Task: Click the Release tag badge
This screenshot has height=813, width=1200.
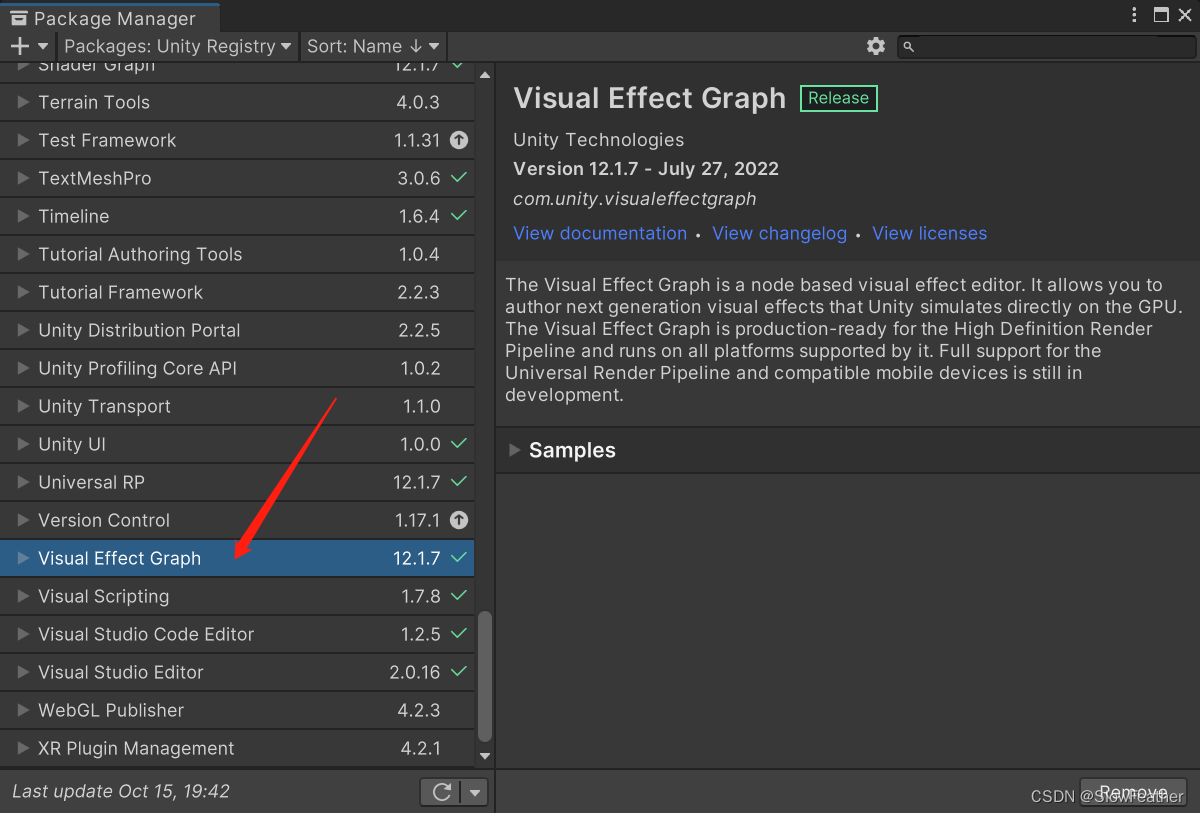Action: click(x=838, y=98)
